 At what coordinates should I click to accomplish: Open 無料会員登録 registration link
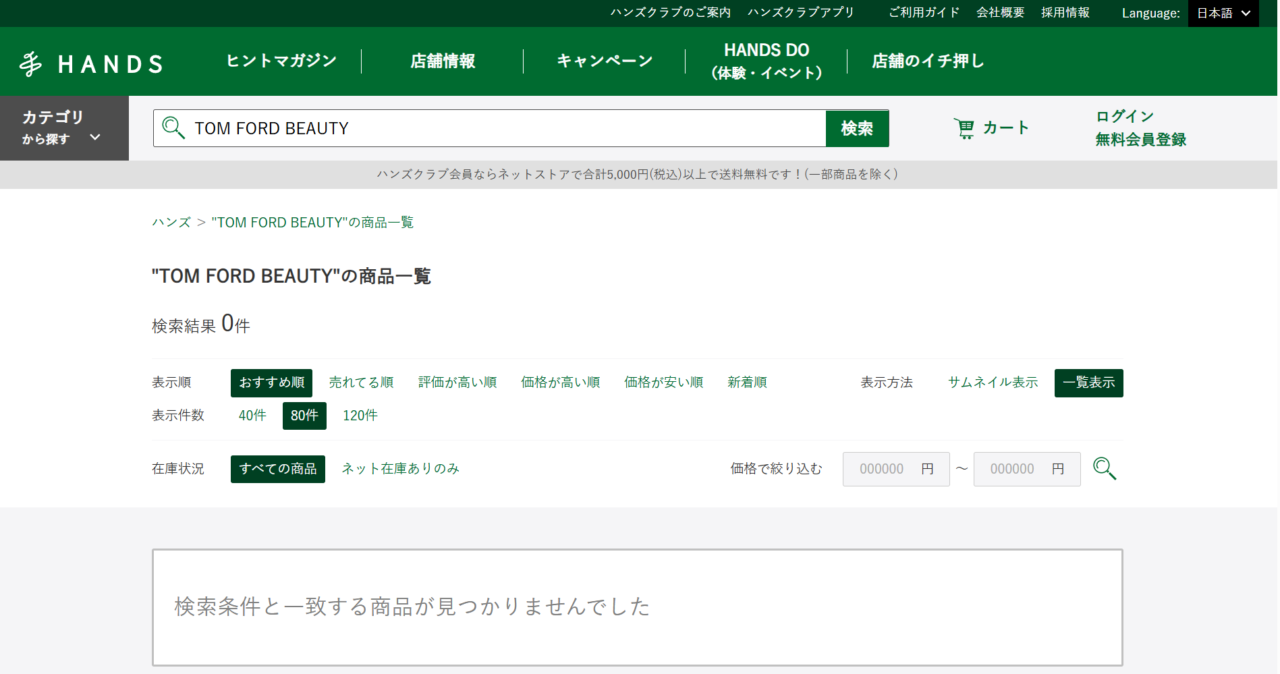pos(1141,140)
